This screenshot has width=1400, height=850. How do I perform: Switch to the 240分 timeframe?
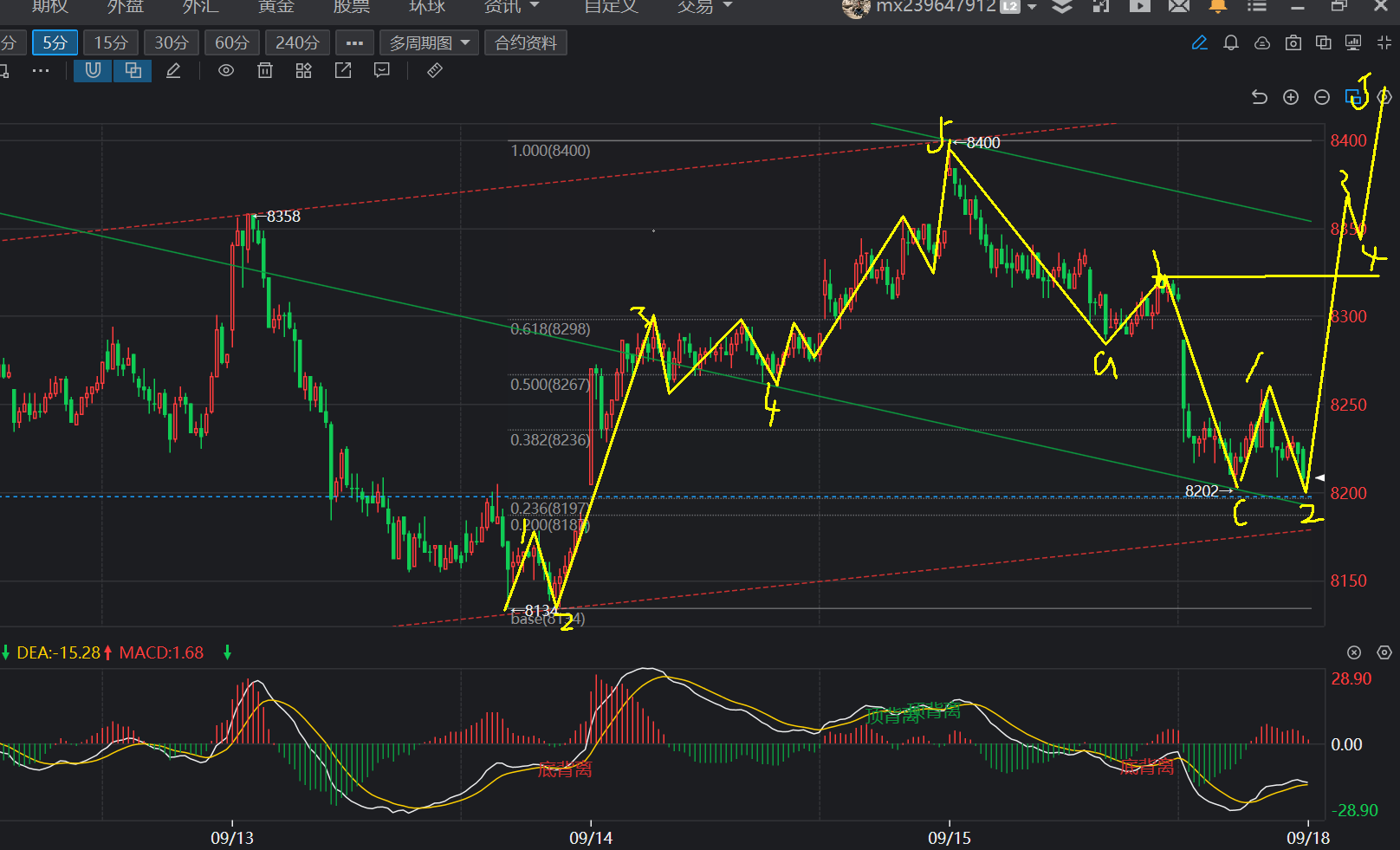tap(297, 42)
